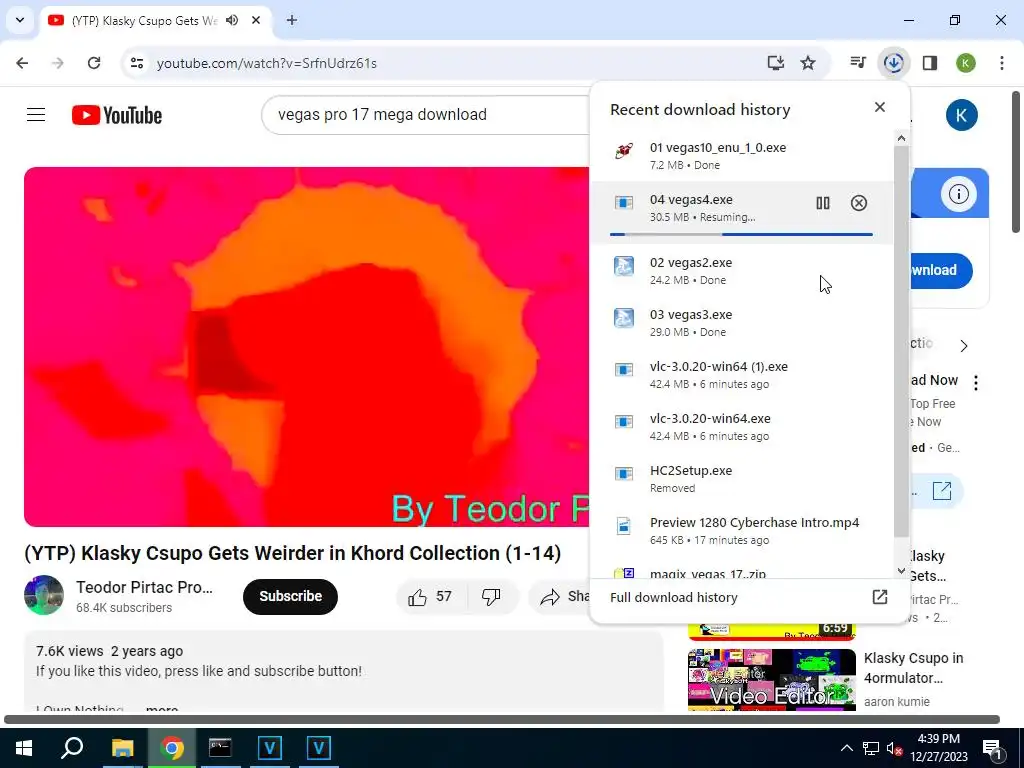Go to YouTube home via logo

tap(117, 115)
